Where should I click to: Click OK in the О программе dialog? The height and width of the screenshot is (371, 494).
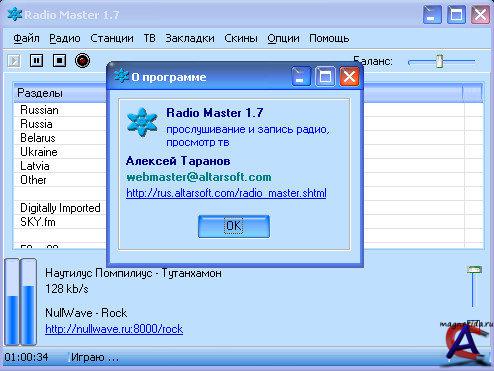234,226
